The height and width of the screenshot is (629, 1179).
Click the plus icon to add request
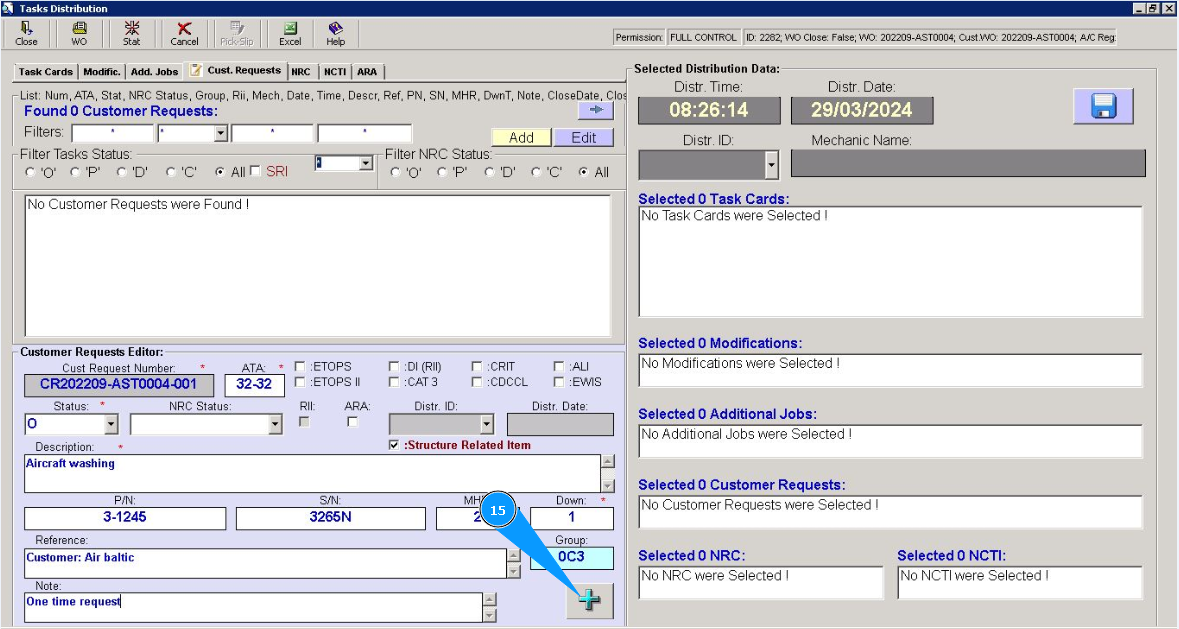589,601
